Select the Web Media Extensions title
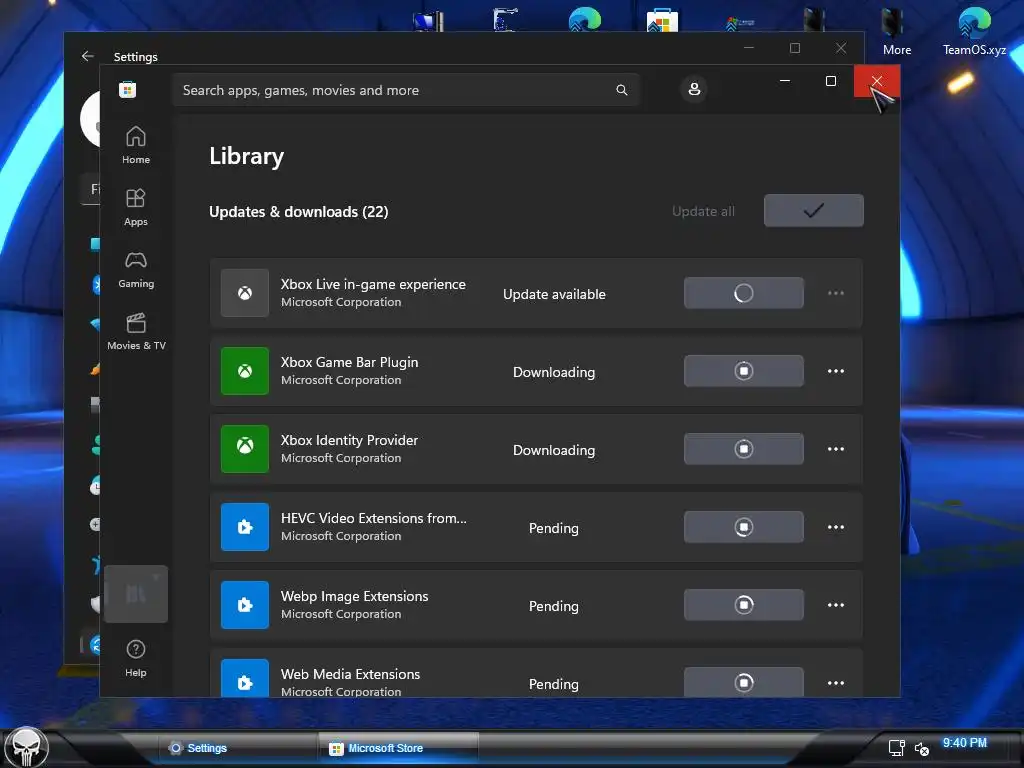Viewport: 1024px width, 768px height. [x=351, y=674]
